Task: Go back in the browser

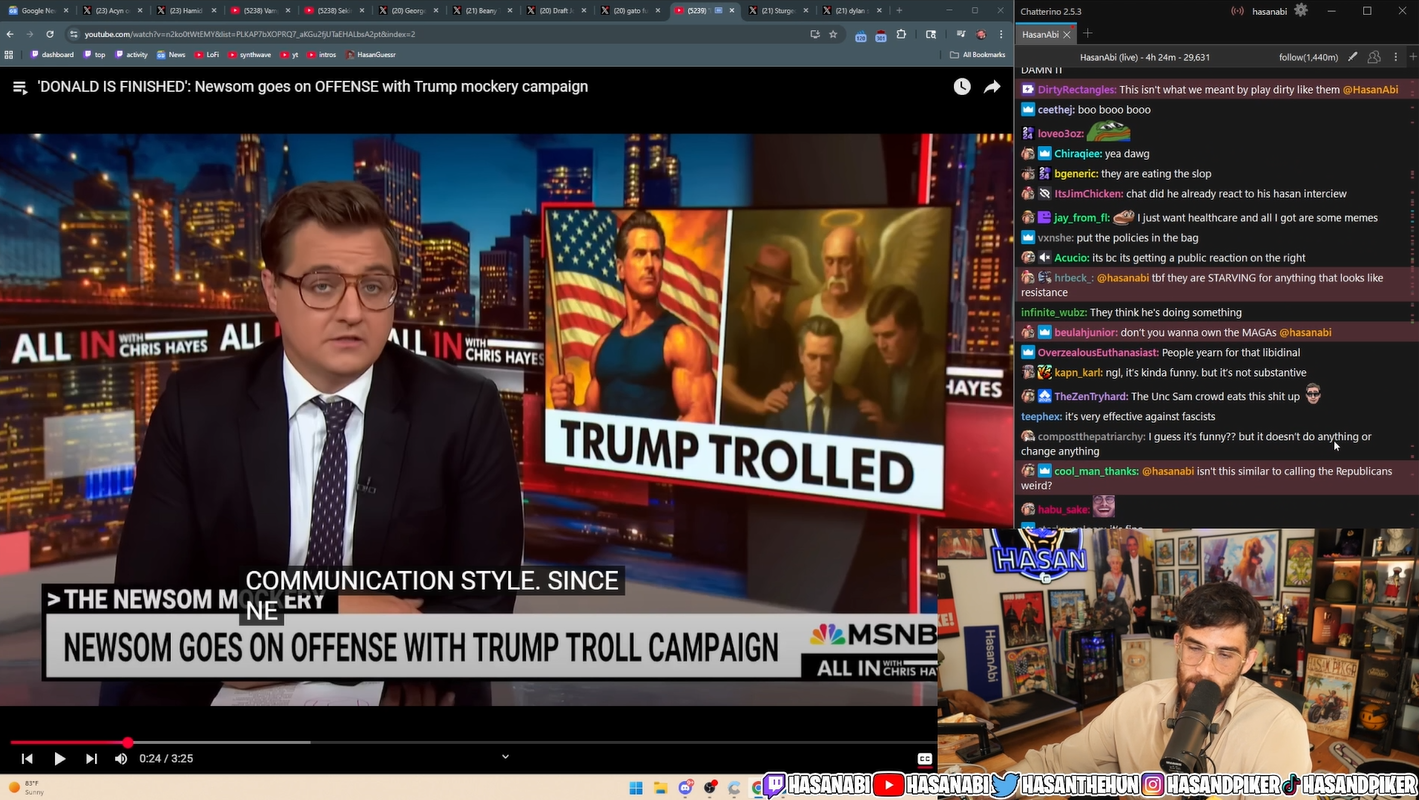Action: coord(10,34)
